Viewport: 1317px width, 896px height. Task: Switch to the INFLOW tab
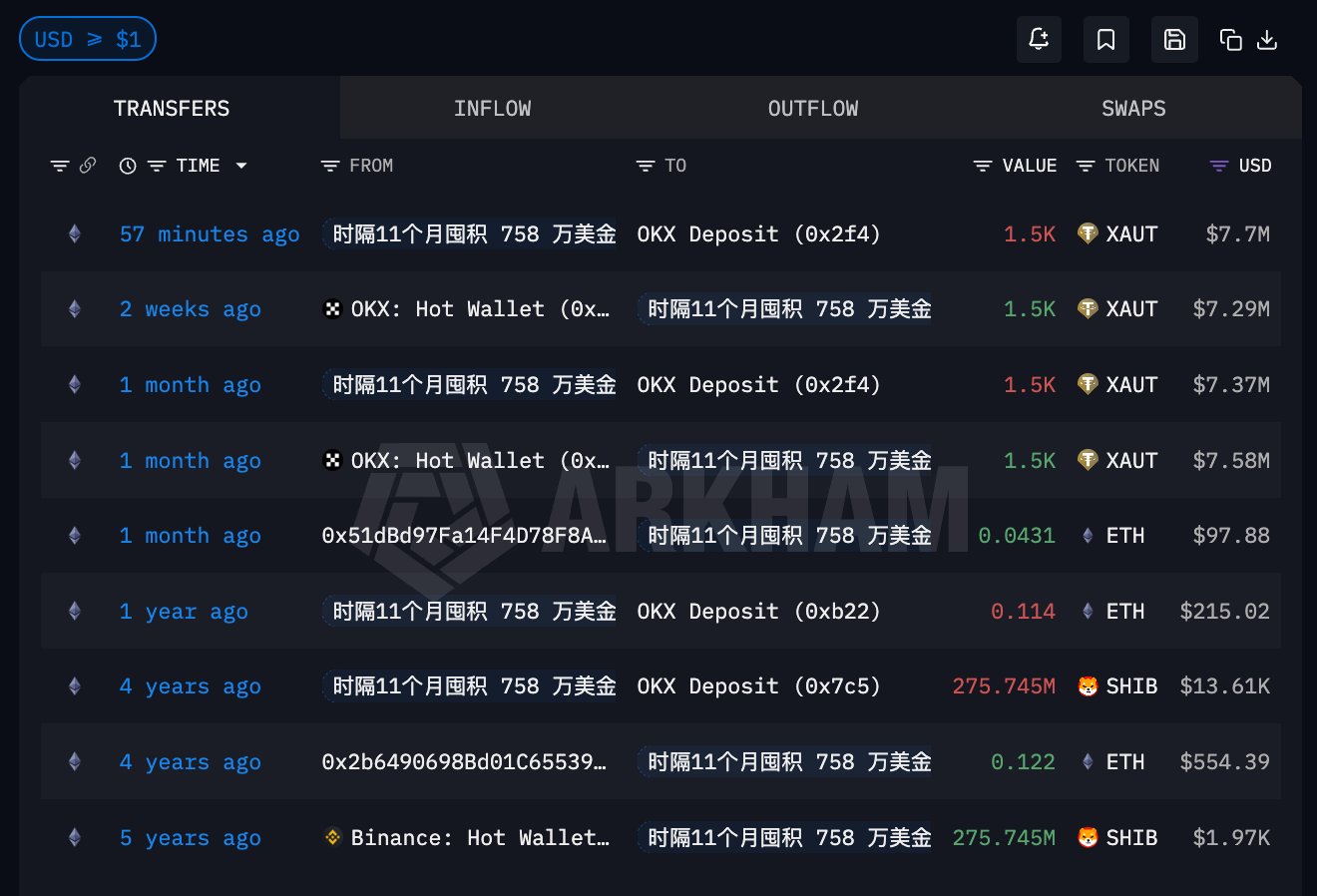click(x=493, y=109)
